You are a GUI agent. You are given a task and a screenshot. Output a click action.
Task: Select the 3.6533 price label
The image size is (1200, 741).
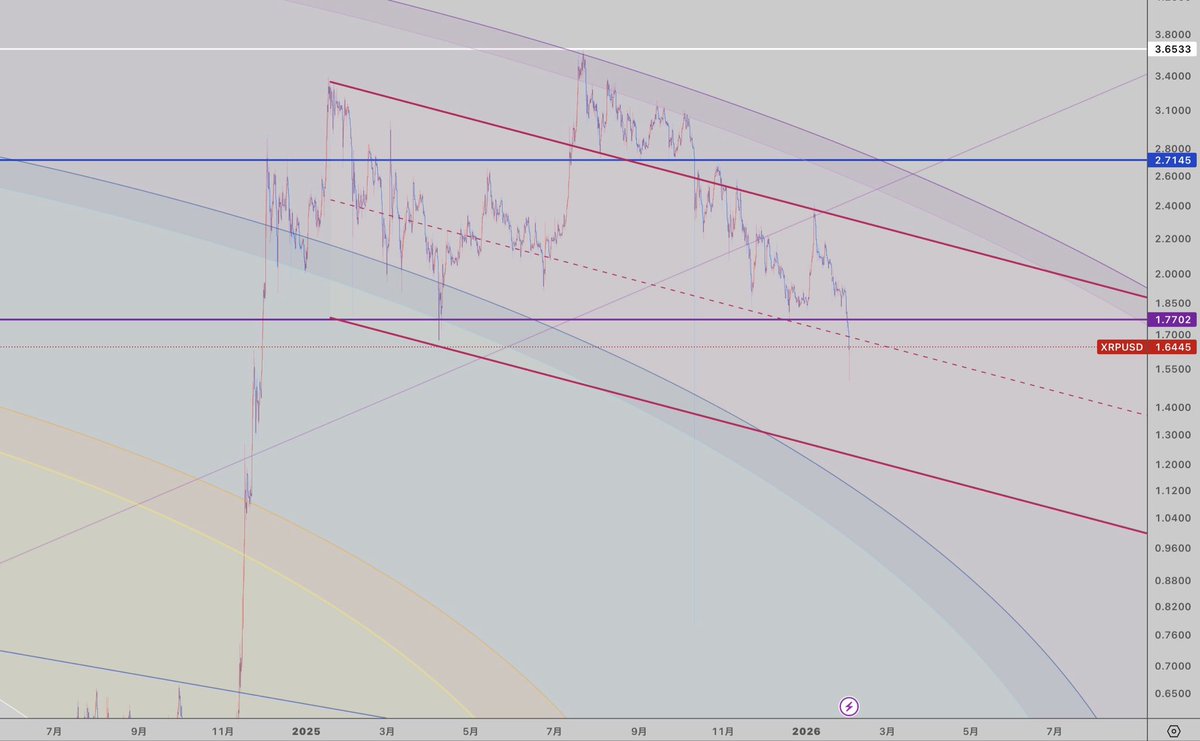tap(1171, 48)
